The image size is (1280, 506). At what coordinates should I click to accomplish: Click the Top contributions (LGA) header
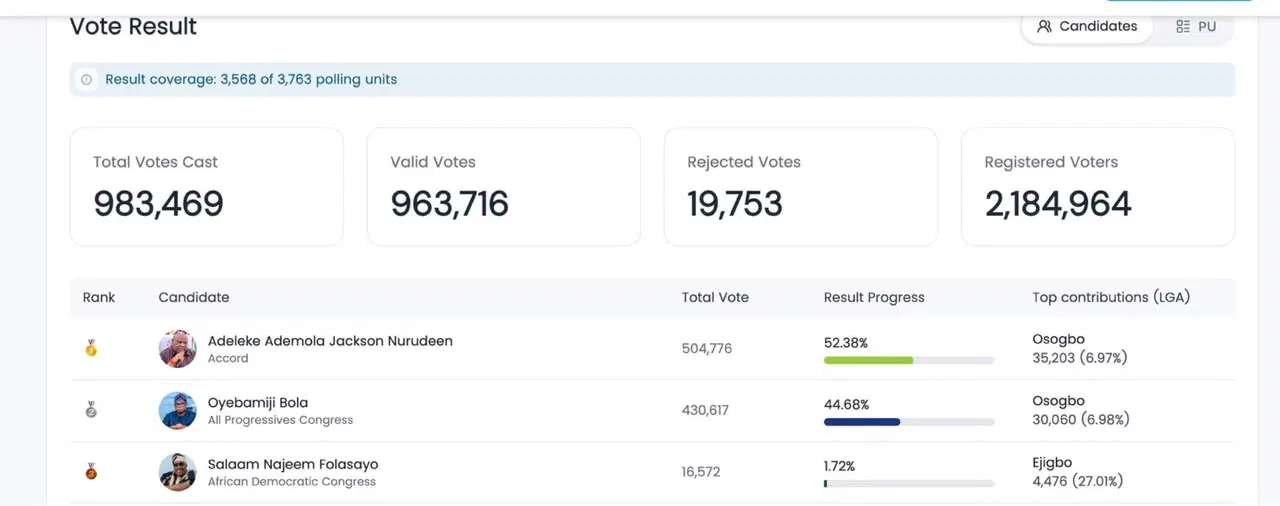click(x=1111, y=297)
